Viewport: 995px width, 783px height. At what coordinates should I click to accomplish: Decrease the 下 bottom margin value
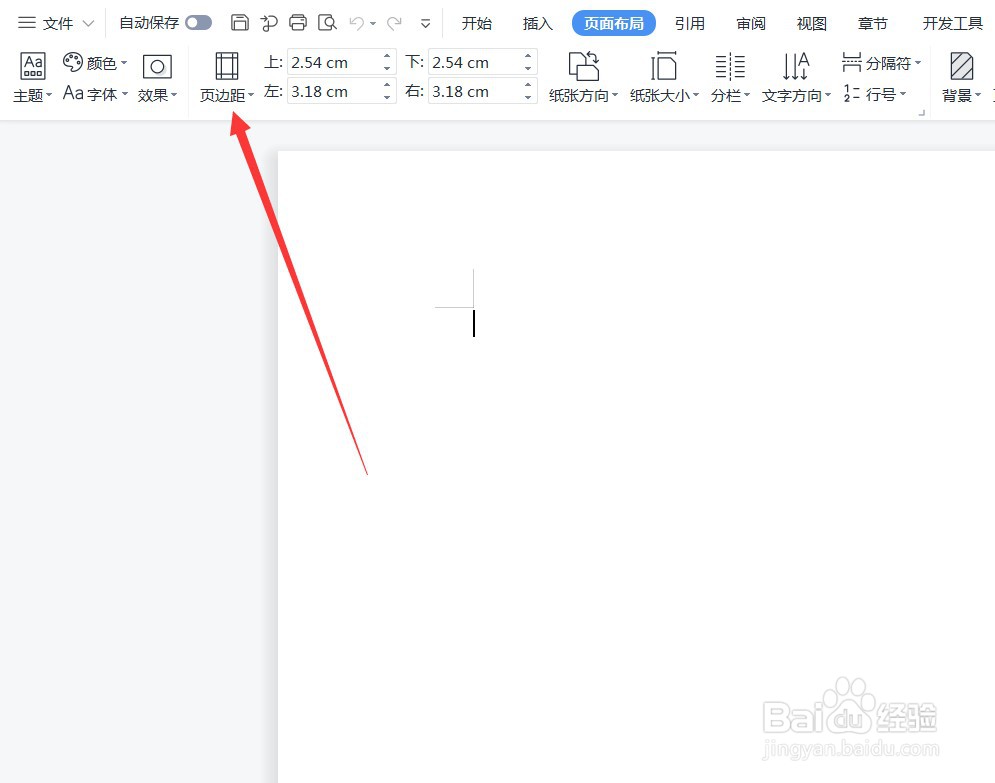(x=528, y=68)
